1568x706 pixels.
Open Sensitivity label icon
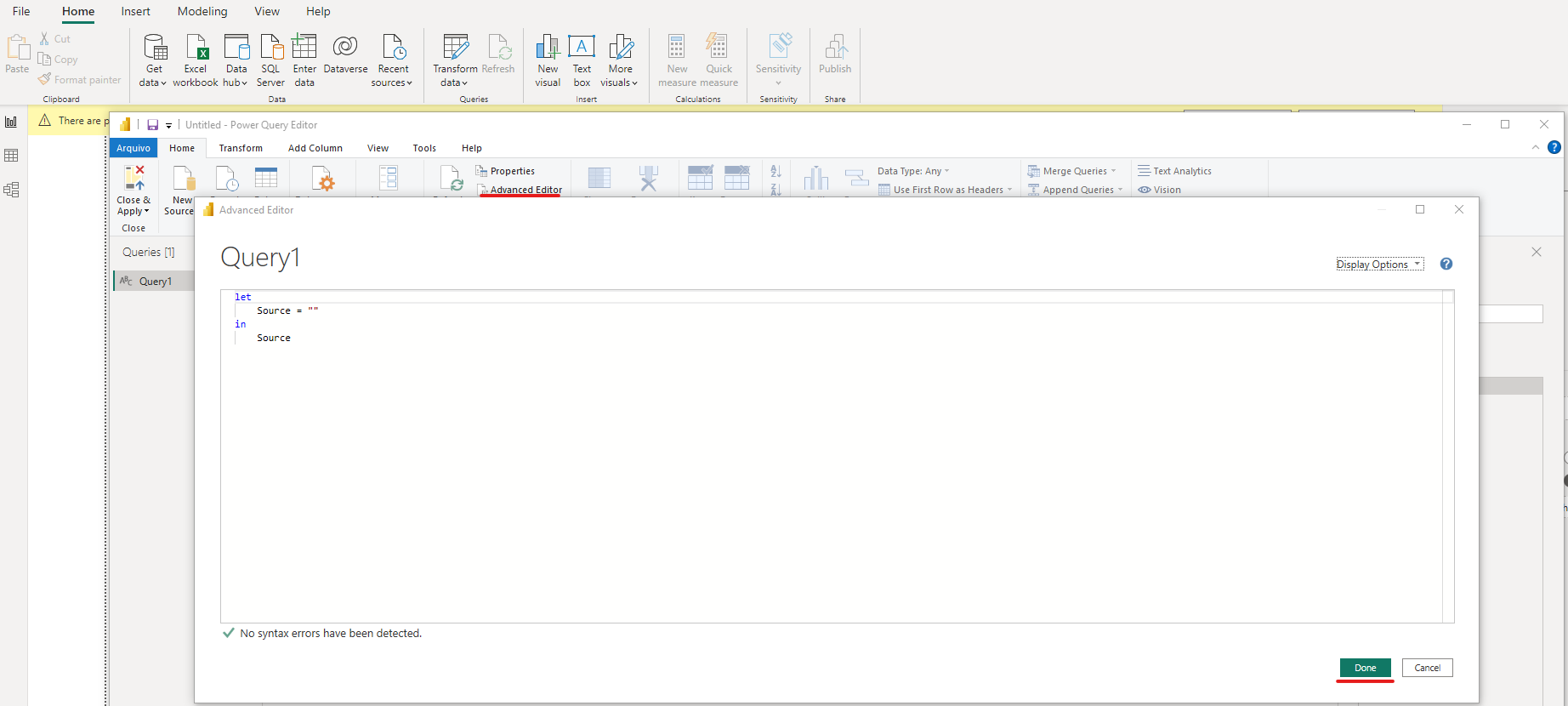tap(779, 47)
